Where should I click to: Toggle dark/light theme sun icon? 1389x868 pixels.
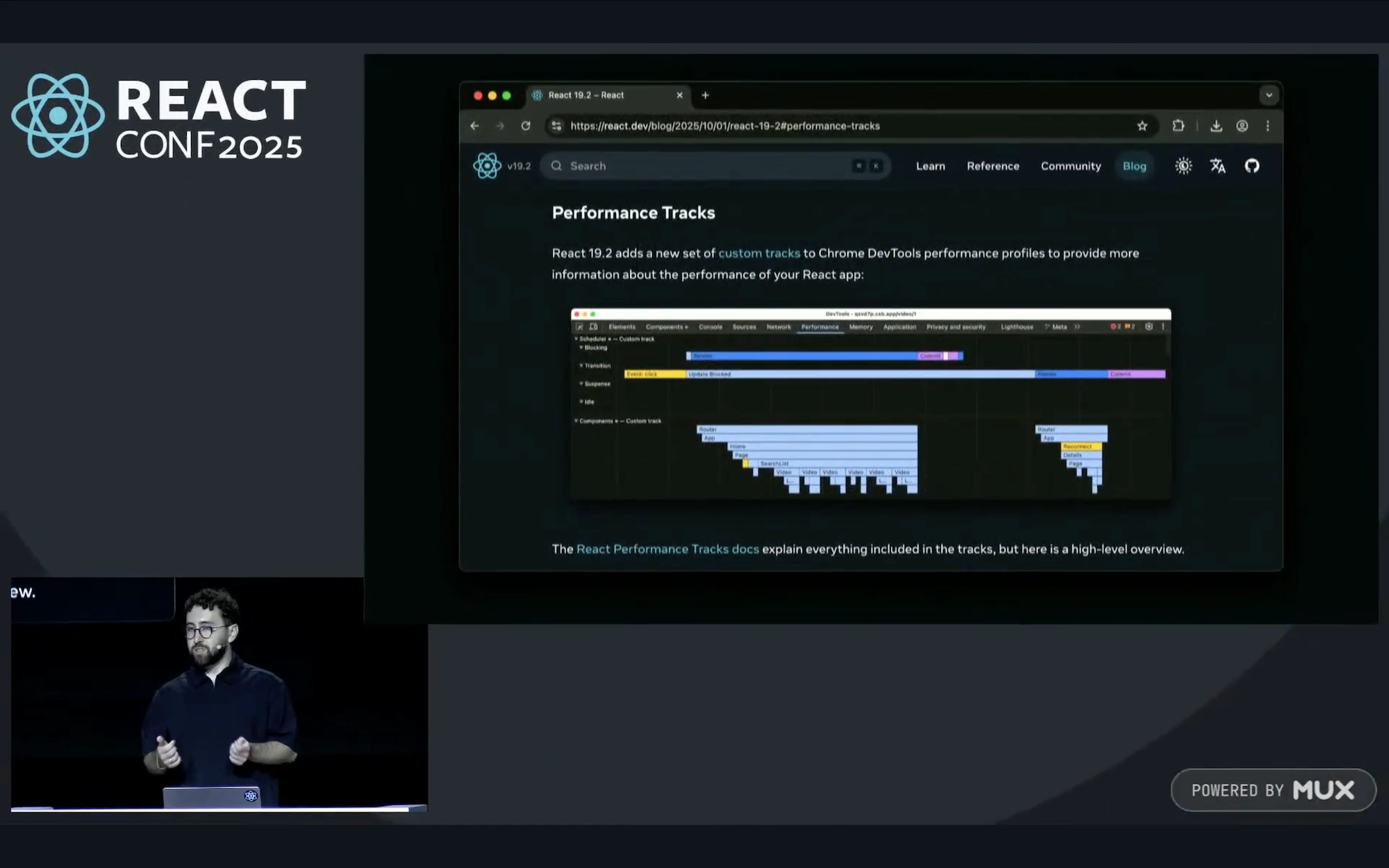1183,166
